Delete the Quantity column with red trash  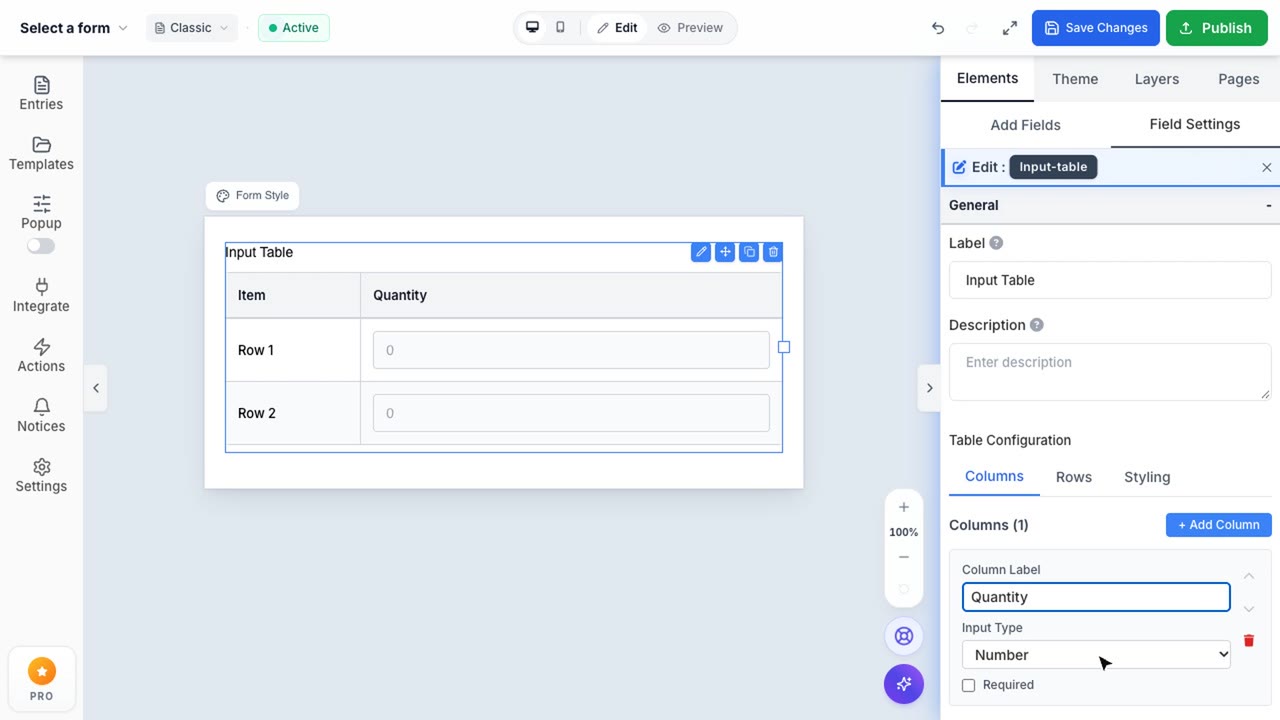pyautogui.click(x=1248, y=641)
